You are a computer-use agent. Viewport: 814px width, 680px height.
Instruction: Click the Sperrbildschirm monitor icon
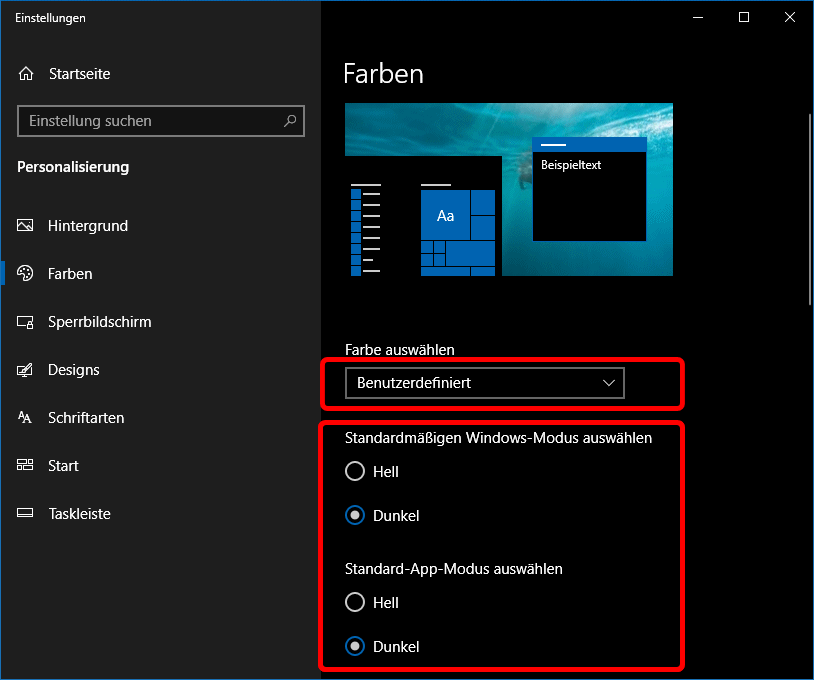[26, 322]
